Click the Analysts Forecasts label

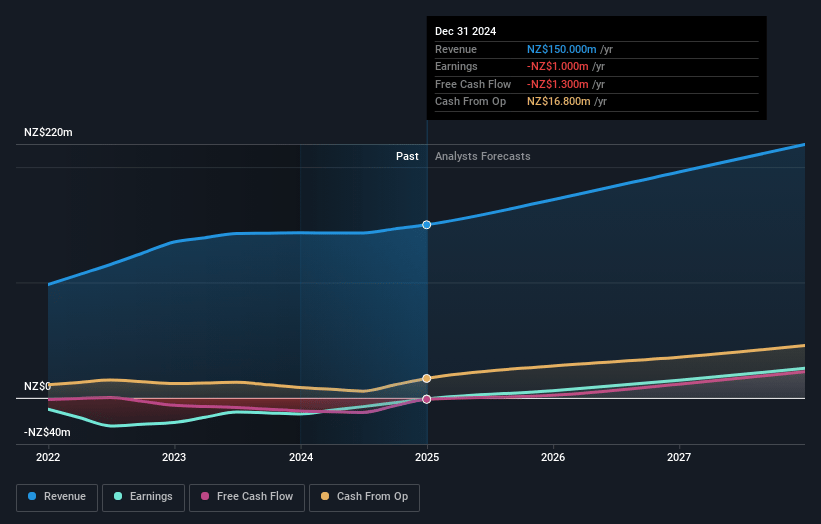click(483, 157)
